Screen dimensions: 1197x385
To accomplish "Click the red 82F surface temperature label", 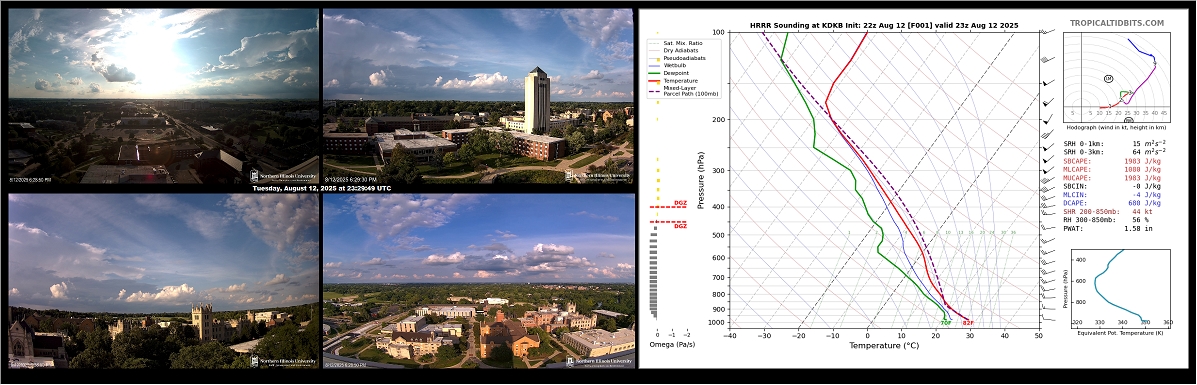I will (x=967, y=323).
